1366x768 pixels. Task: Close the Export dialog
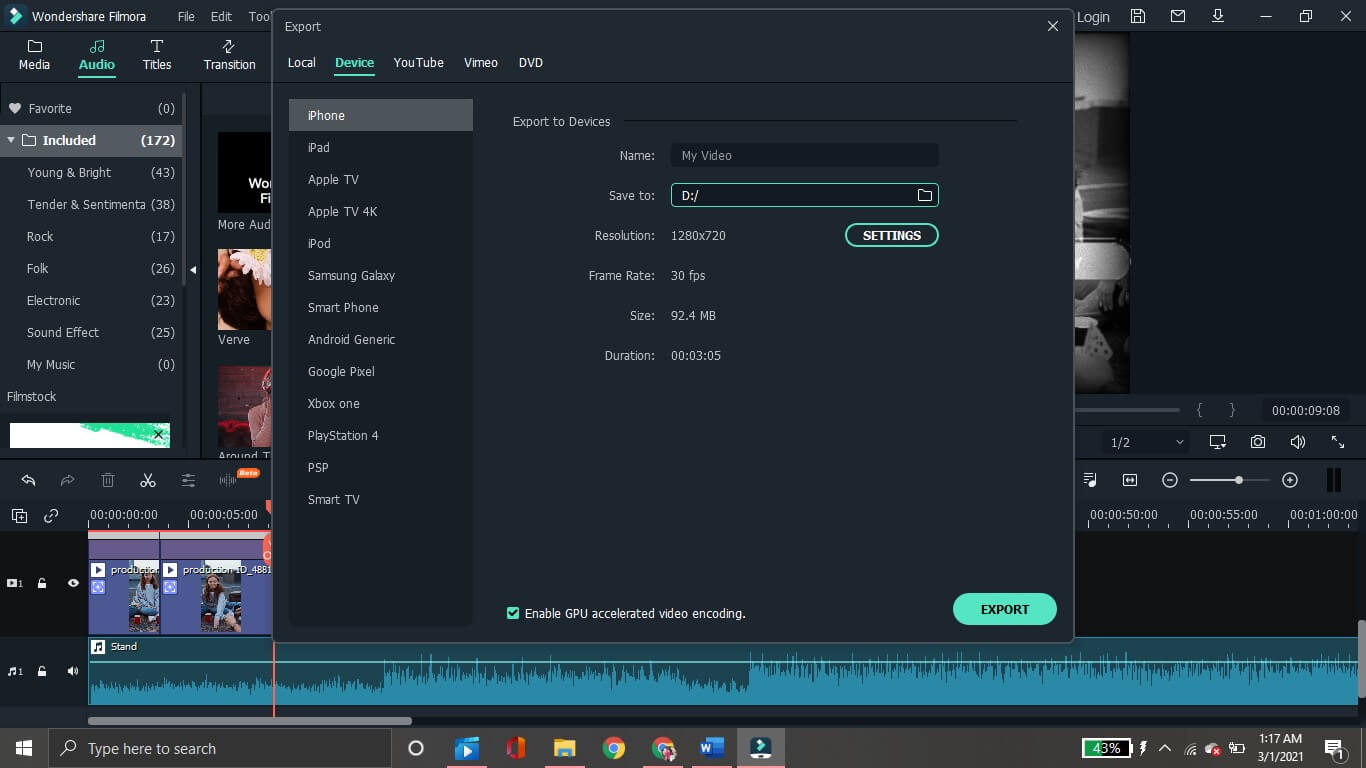click(x=1052, y=26)
